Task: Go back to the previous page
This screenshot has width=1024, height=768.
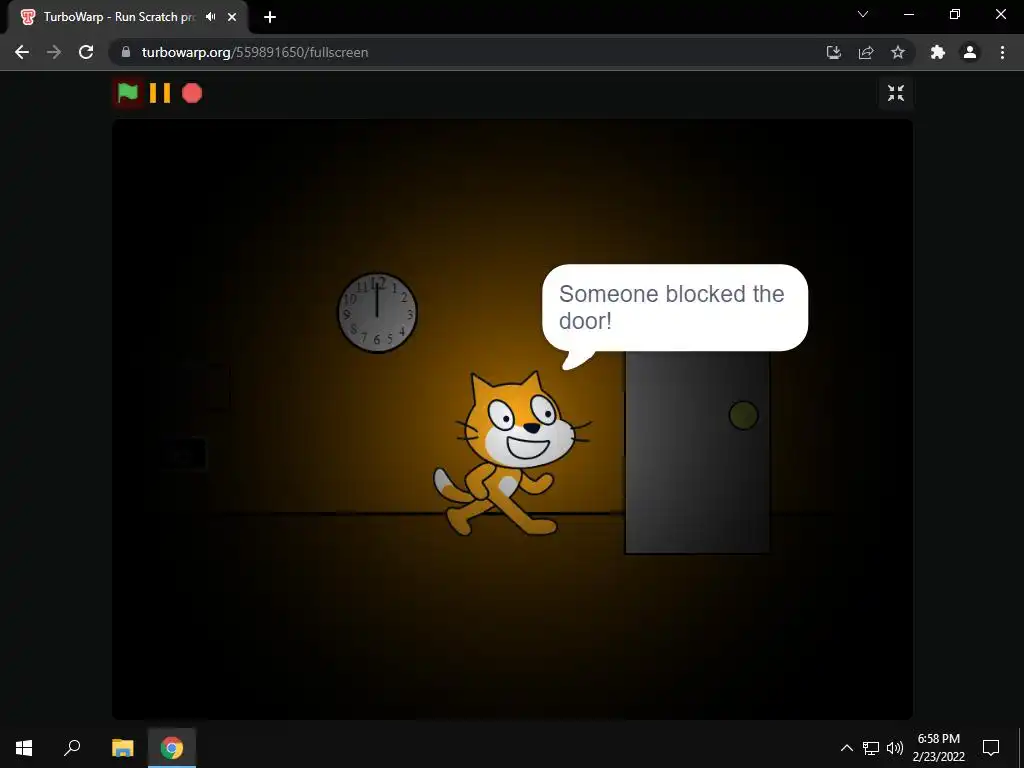Action: pyautogui.click(x=22, y=52)
